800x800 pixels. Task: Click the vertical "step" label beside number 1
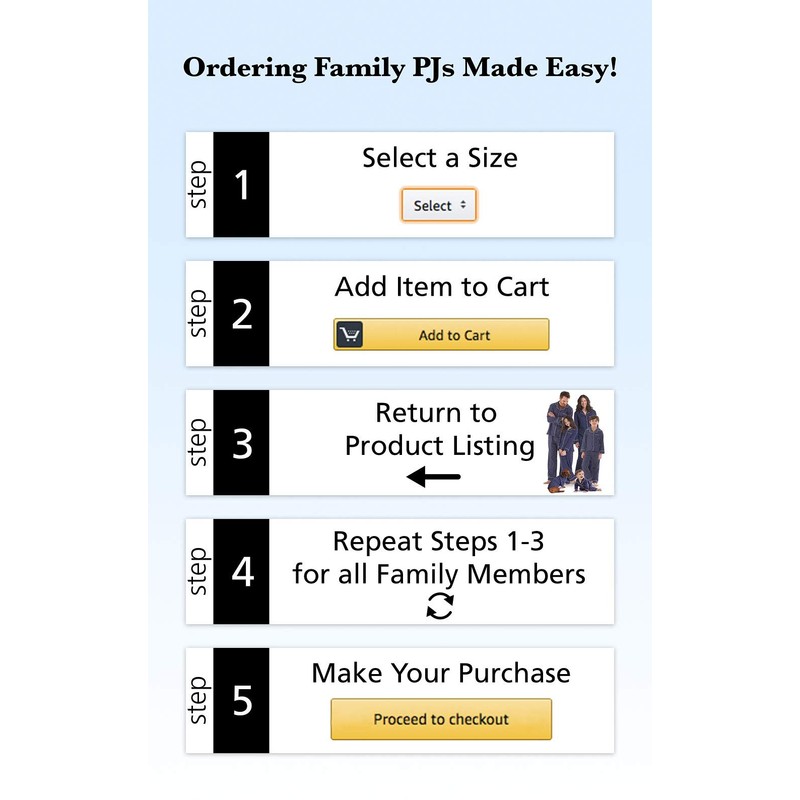(x=199, y=185)
